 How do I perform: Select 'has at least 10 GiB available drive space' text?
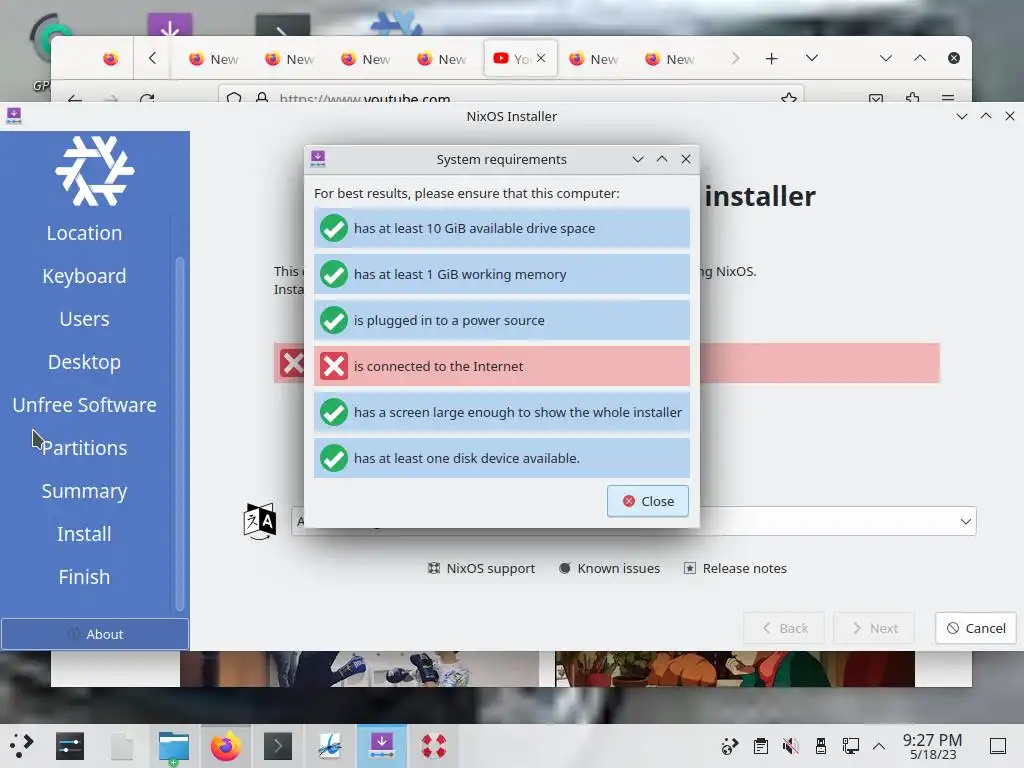click(x=474, y=229)
